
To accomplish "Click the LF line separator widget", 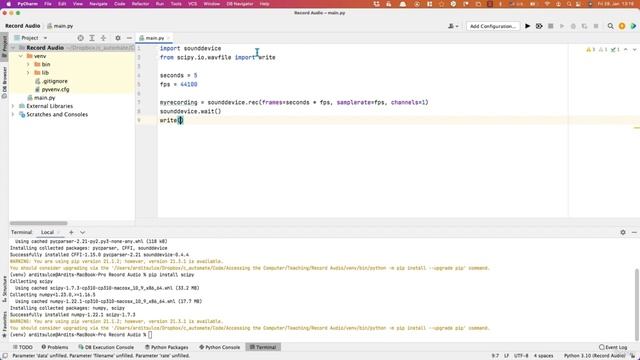I will tap(506, 356).
